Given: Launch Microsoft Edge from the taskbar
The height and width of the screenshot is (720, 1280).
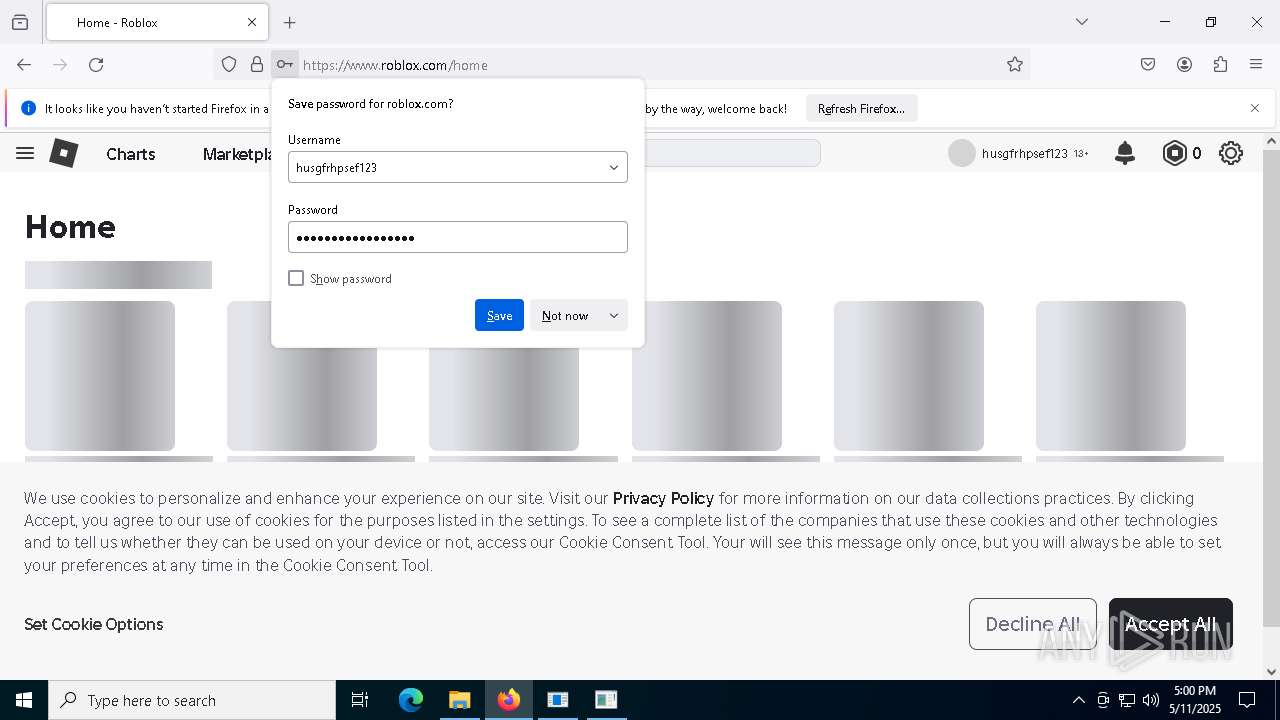Looking at the screenshot, I should pos(411,700).
